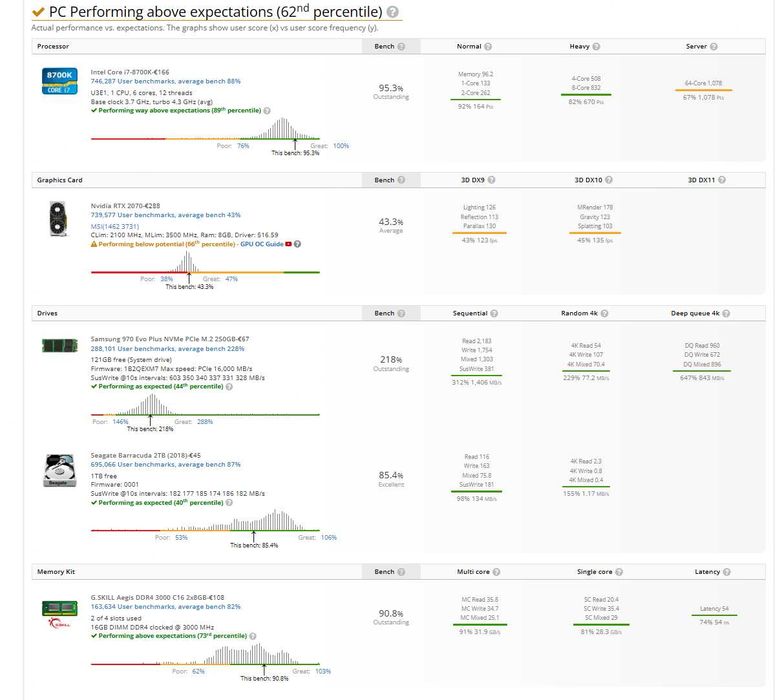Click help icon next to Single core header
This screenshot has width=782, height=700.
pos(619,572)
